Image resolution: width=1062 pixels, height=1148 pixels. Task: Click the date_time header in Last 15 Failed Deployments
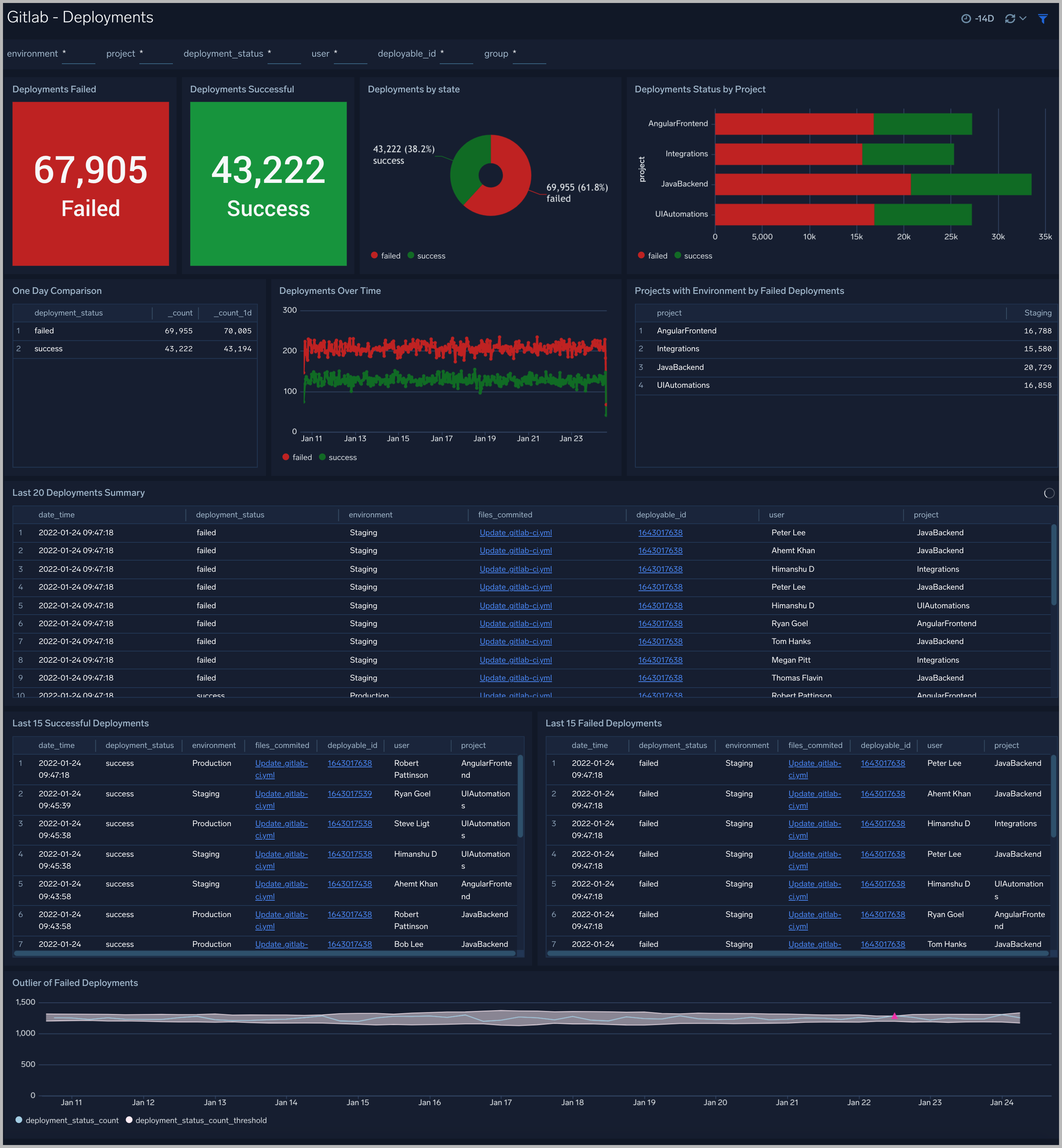(590, 745)
